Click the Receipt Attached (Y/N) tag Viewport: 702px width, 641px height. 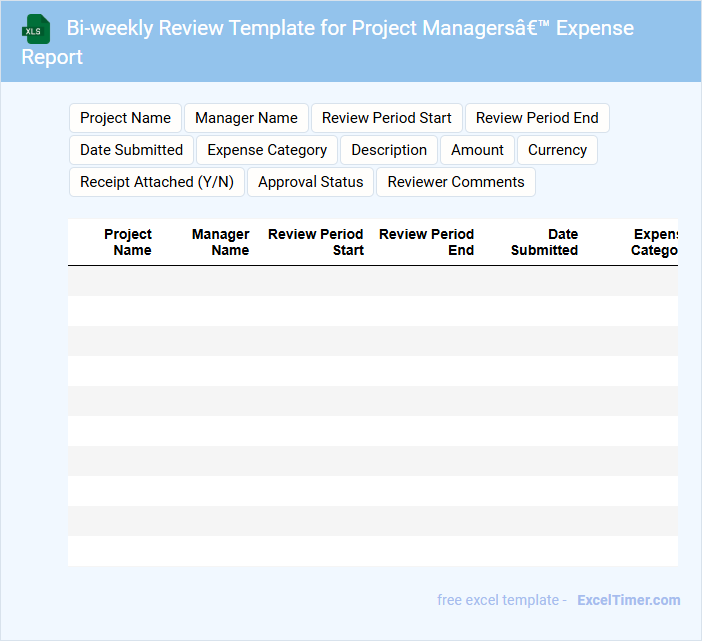157,182
